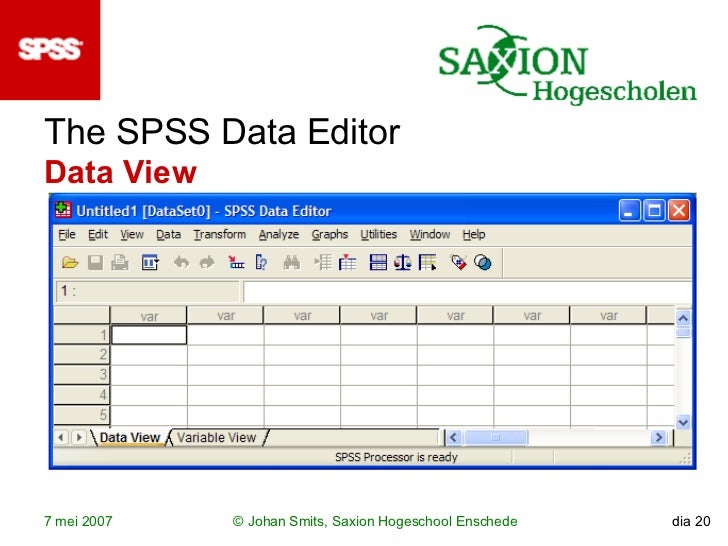Open the File menu
Screen dimensions: 728x546
pos(67,234)
